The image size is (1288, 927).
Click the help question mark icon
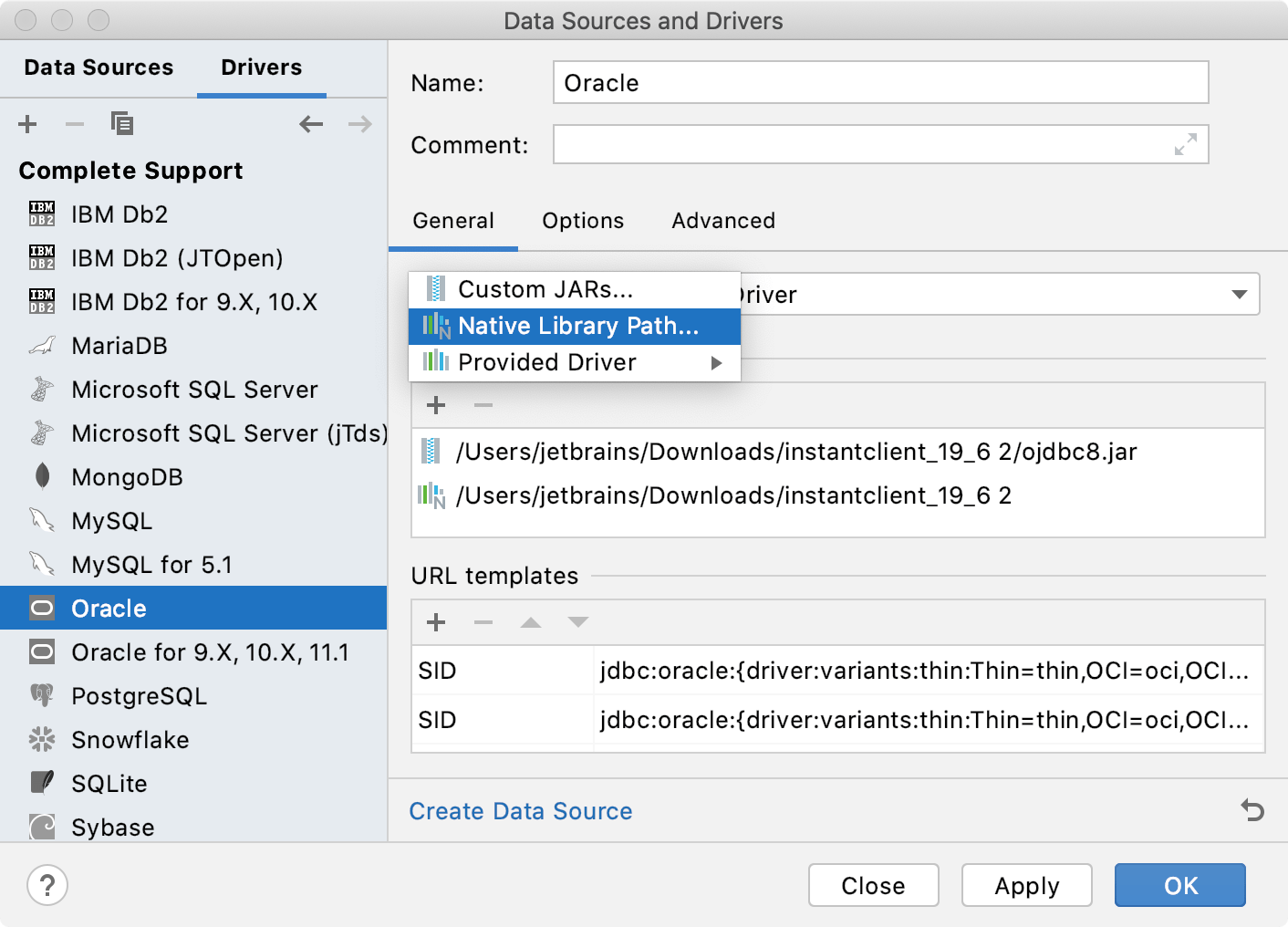(47, 885)
